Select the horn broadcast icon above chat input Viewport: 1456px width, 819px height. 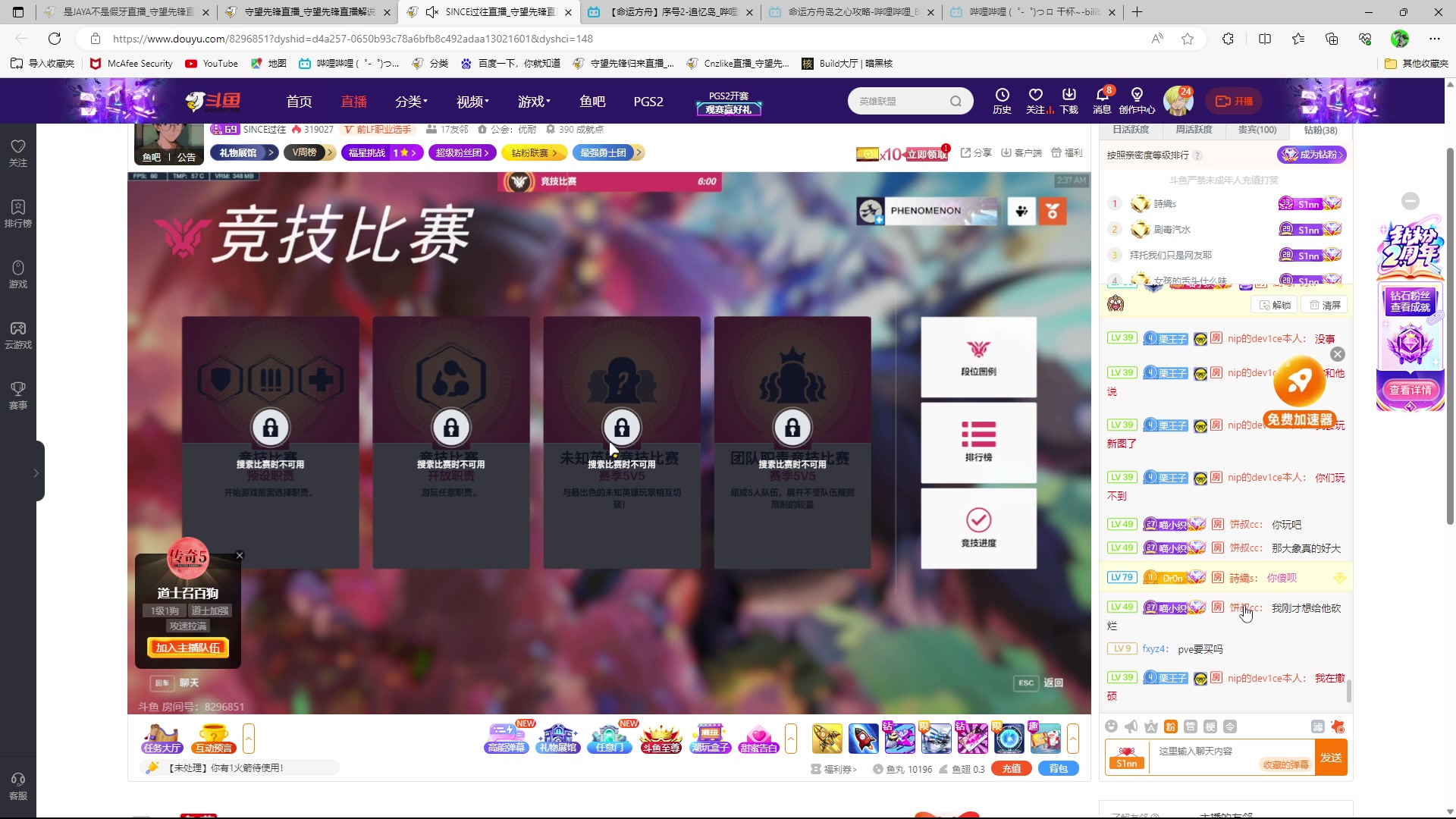click(x=1131, y=726)
